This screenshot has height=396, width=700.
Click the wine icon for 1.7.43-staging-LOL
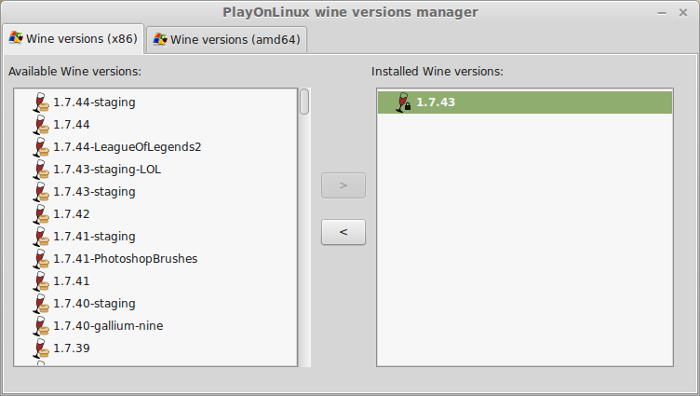click(x=41, y=169)
